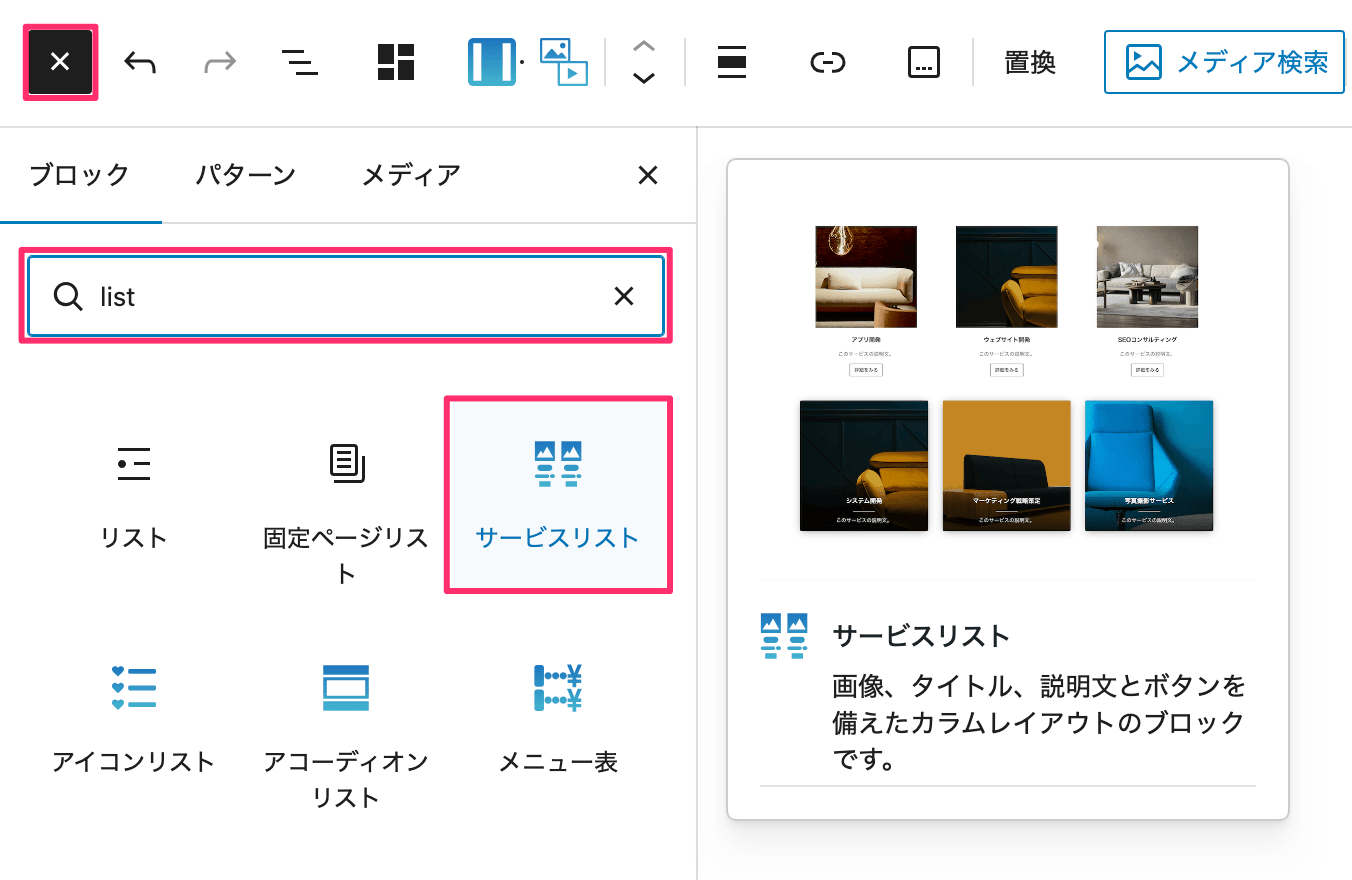Switch to the メディア tab
The height and width of the screenshot is (880, 1352).
click(410, 175)
